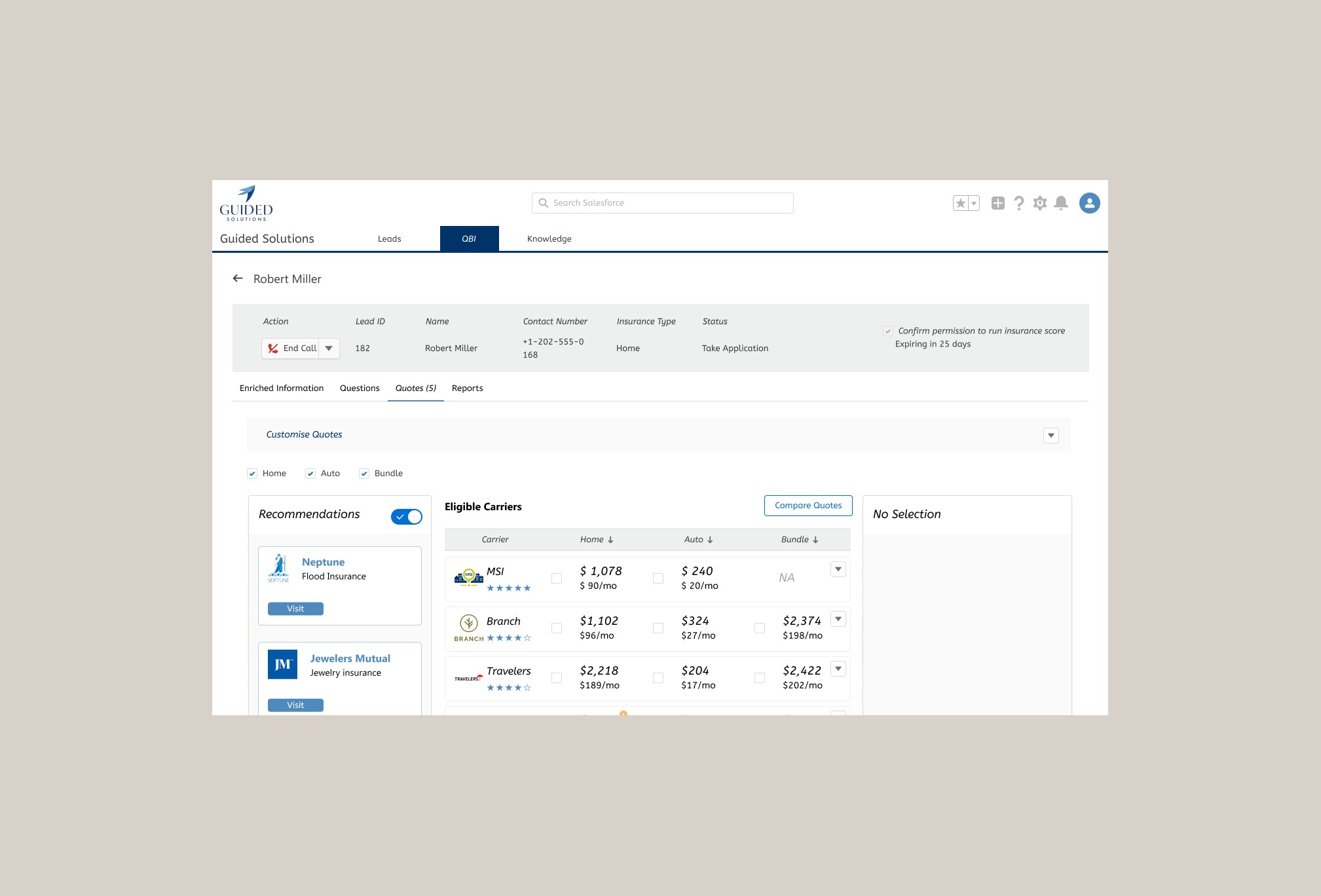
Task: Uncheck the Bundle quote checkbox
Action: 364,474
